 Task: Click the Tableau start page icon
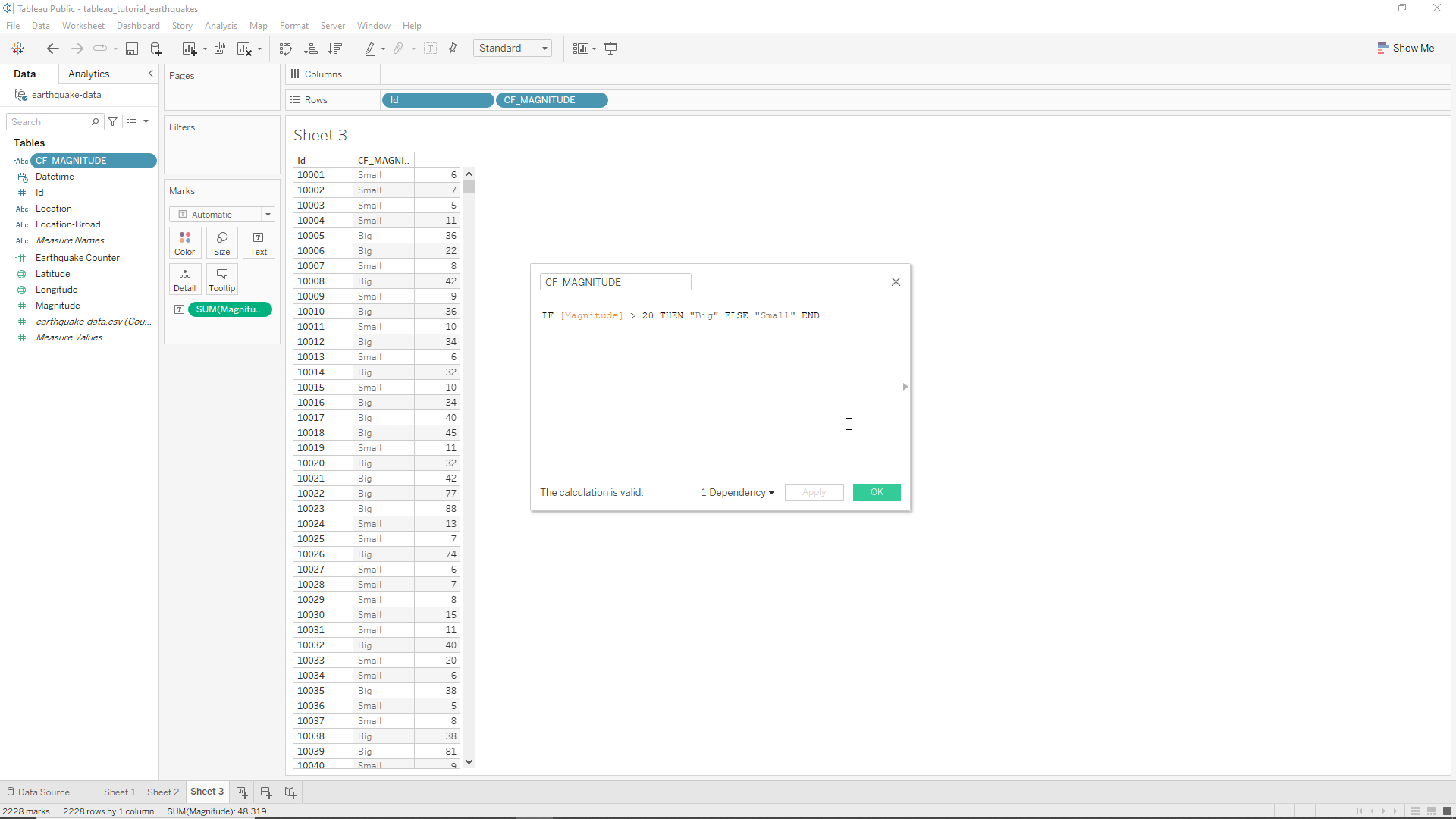18,49
